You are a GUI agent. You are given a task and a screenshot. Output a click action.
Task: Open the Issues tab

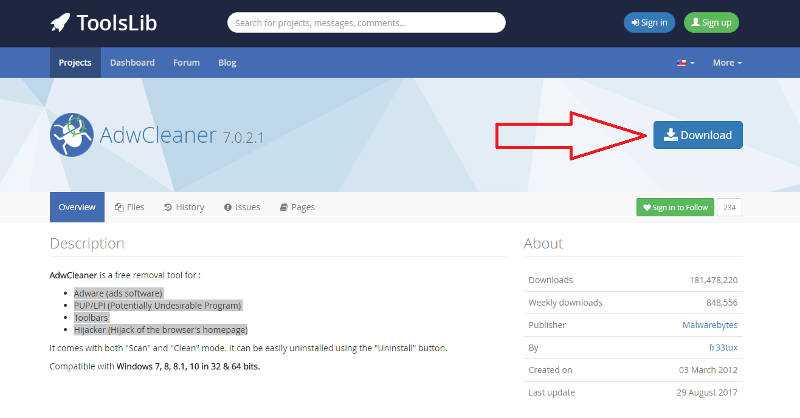242,207
